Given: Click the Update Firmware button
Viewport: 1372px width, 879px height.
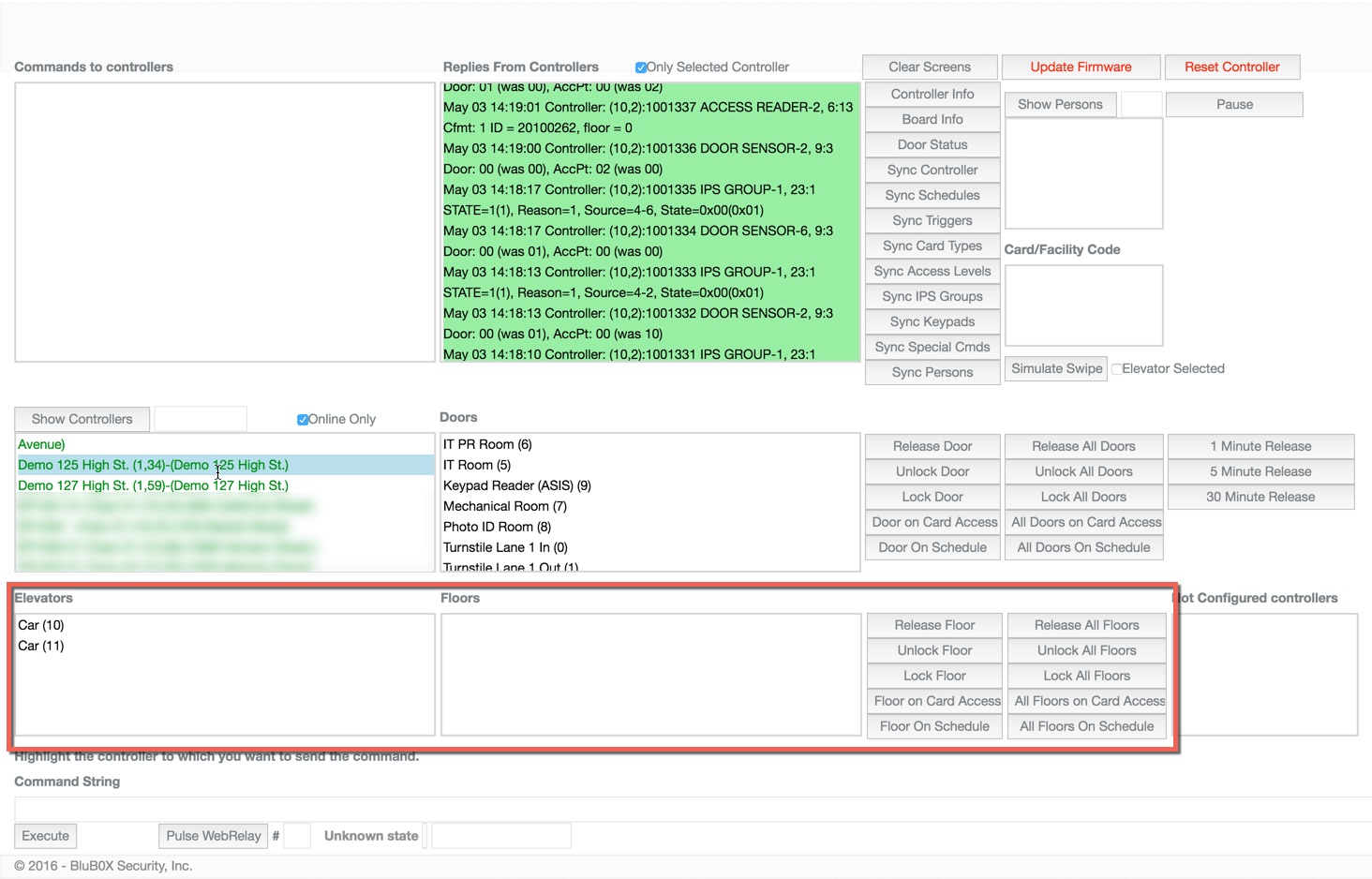Looking at the screenshot, I should pyautogui.click(x=1081, y=67).
